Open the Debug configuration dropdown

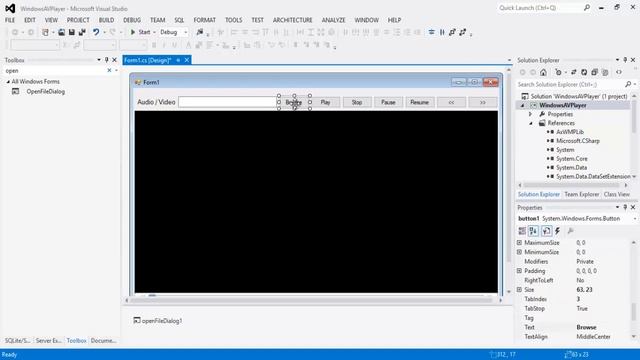[186, 32]
